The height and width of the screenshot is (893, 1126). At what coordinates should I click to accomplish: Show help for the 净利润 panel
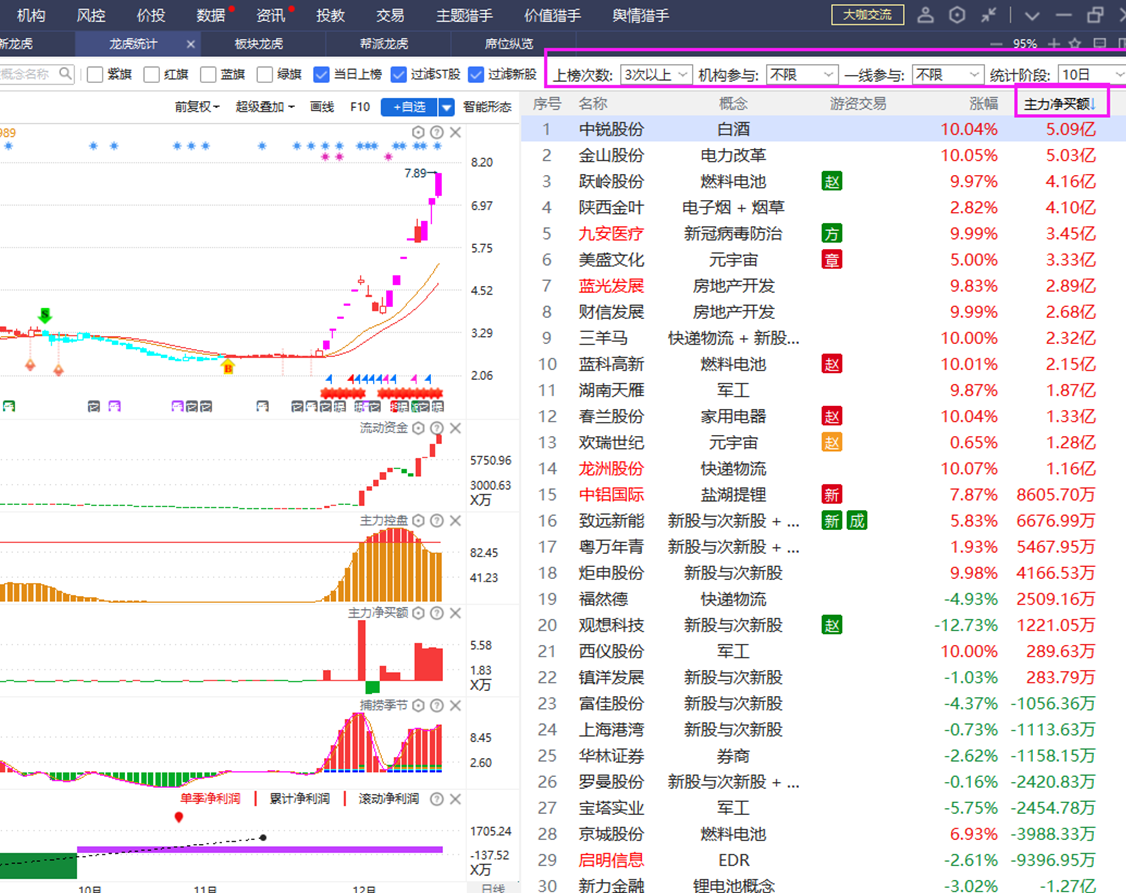(x=437, y=799)
